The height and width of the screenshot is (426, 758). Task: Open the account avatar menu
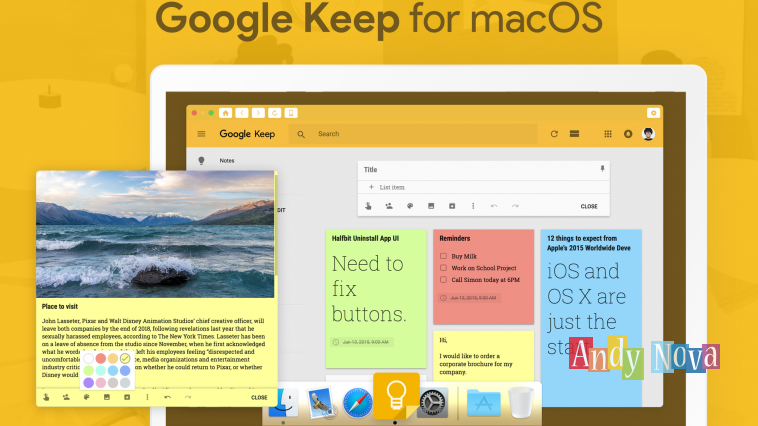[x=648, y=134]
